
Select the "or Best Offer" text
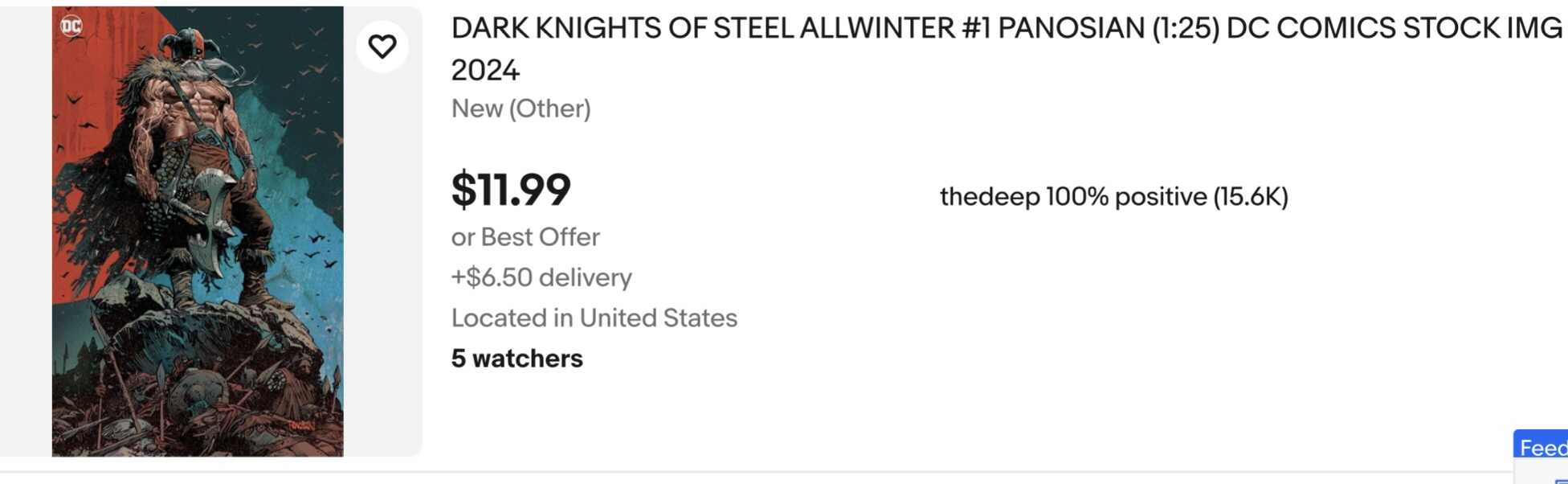(x=525, y=237)
